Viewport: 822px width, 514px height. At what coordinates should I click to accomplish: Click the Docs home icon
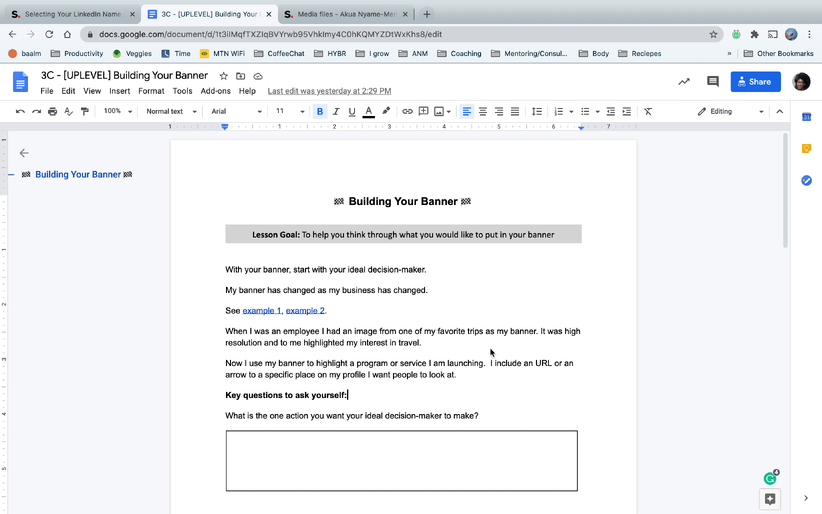pyautogui.click(x=20, y=82)
